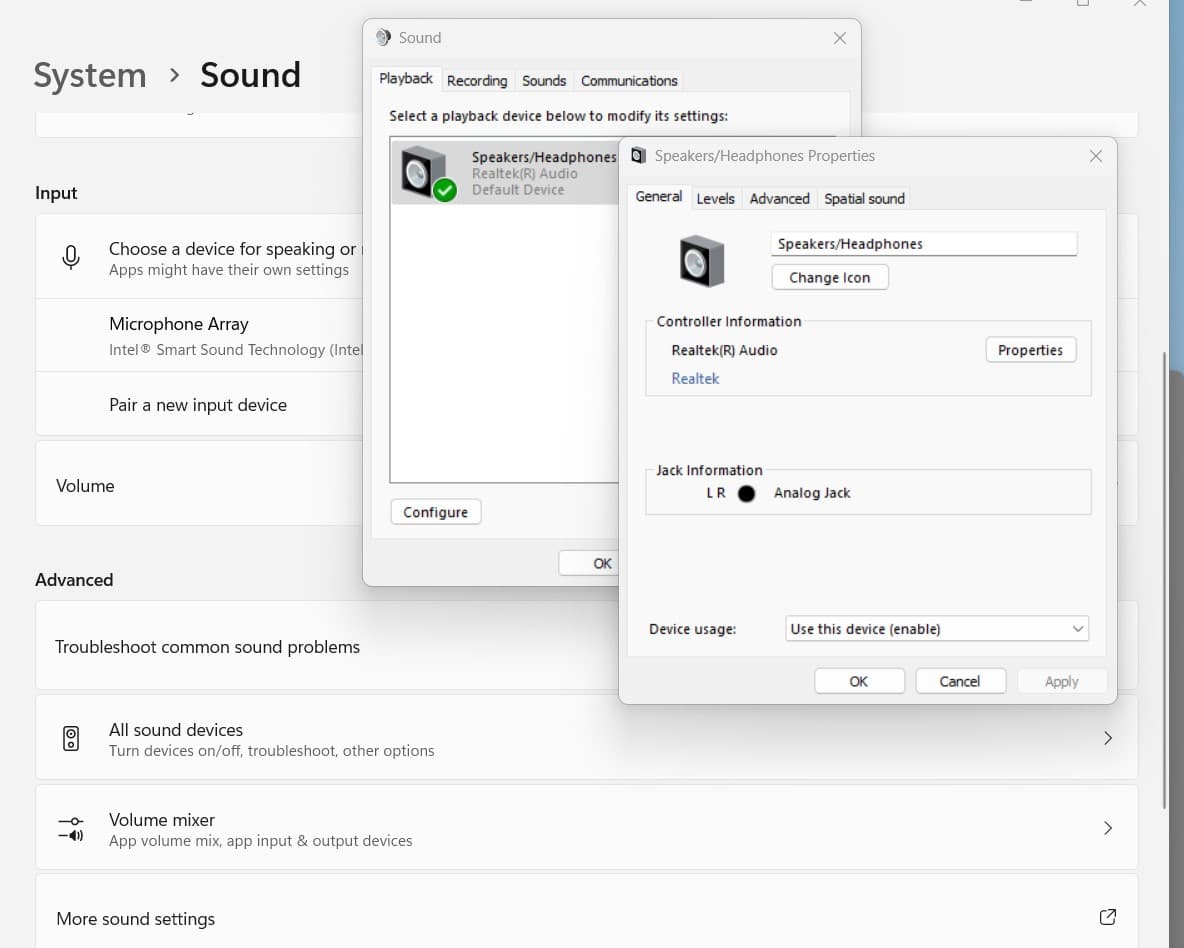Click the Analog Jack black circle indicator

tap(746, 493)
